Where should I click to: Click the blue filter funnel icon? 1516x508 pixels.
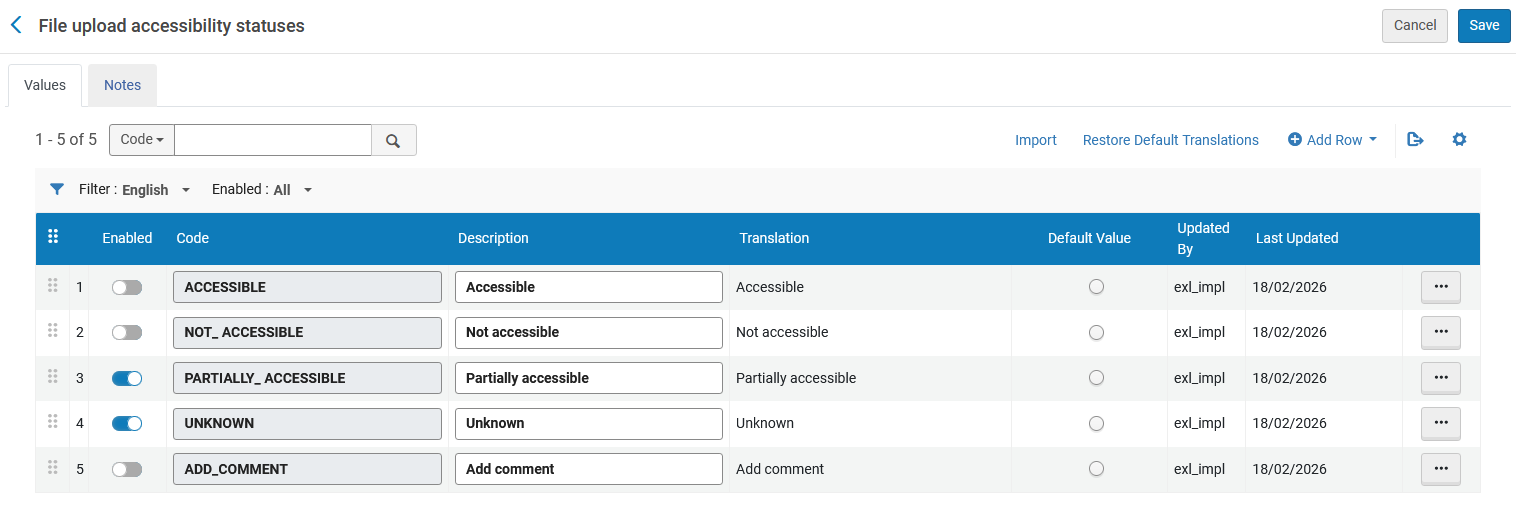57,189
